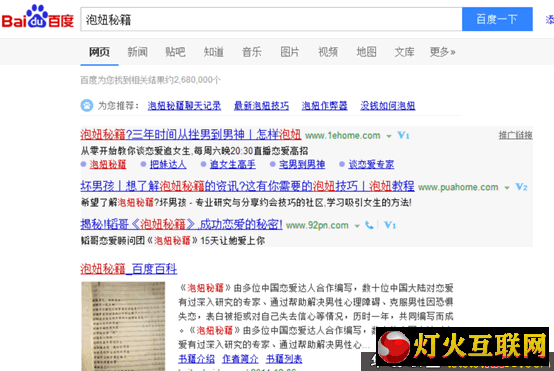Open suggestion 没钱如何泡妞
The image size is (554, 371).
[x=388, y=106]
